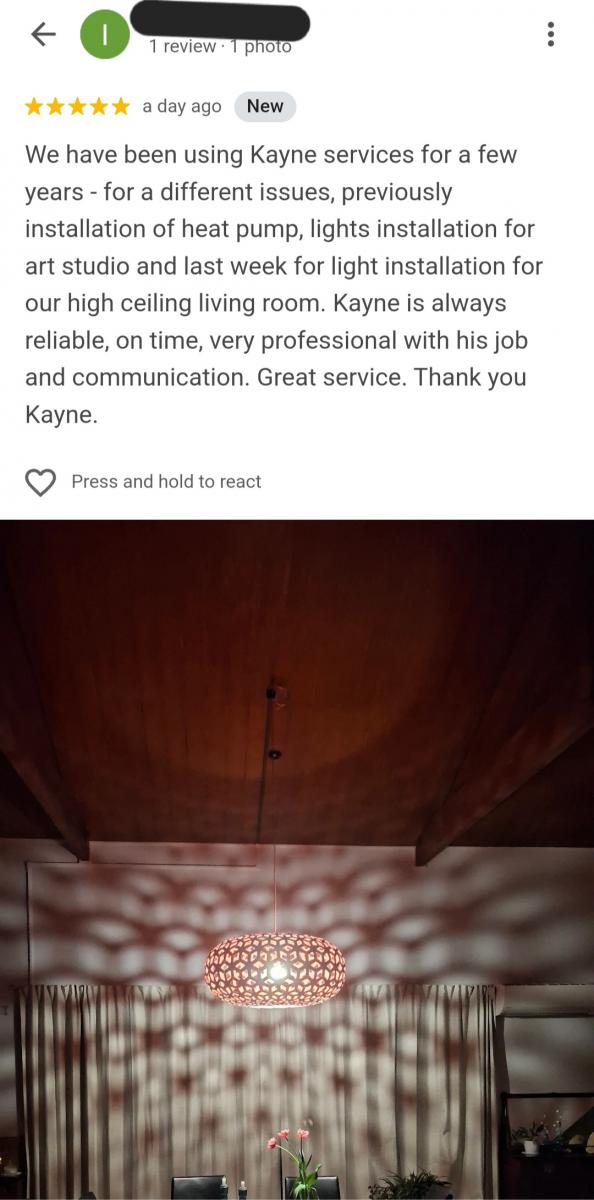Click the fifth yellow rating star
The height and width of the screenshot is (1200, 594).
click(120, 106)
